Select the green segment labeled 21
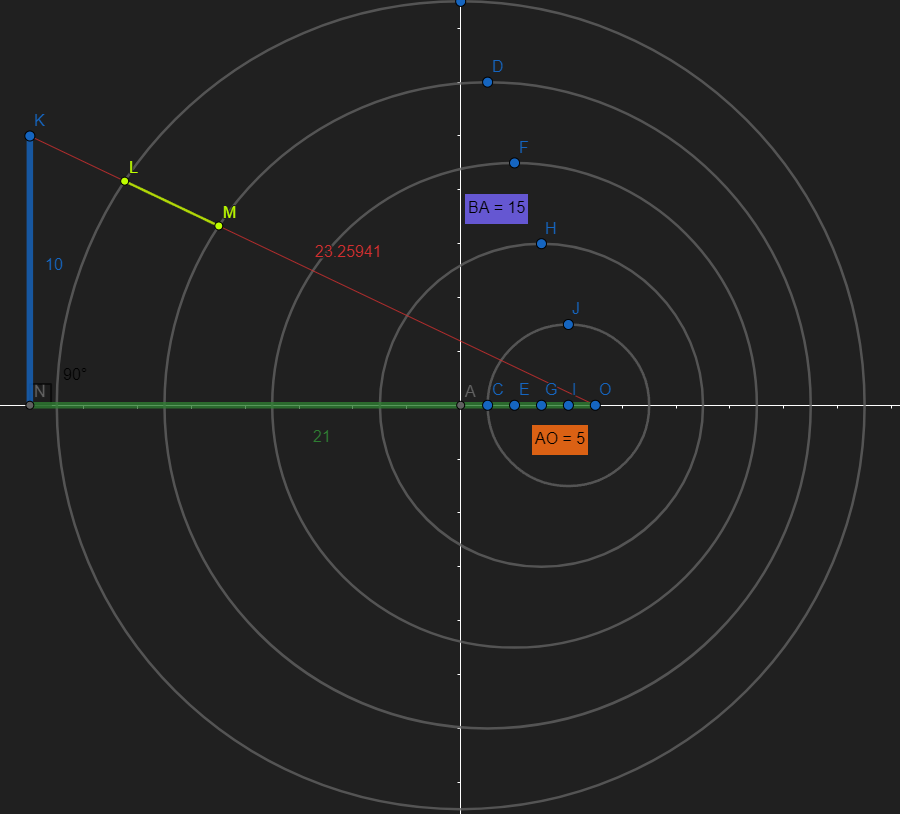Viewport: 900px width, 814px height. 250,404
